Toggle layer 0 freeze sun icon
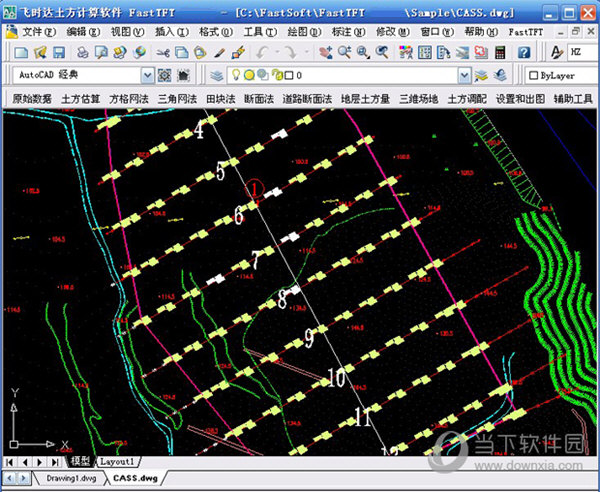The image size is (600, 492). tap(249, 75)
